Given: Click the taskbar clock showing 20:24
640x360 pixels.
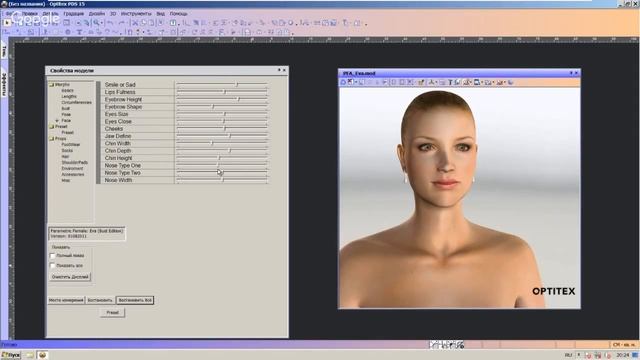Looking at the screenshot, I should click(x=622, y=355).
